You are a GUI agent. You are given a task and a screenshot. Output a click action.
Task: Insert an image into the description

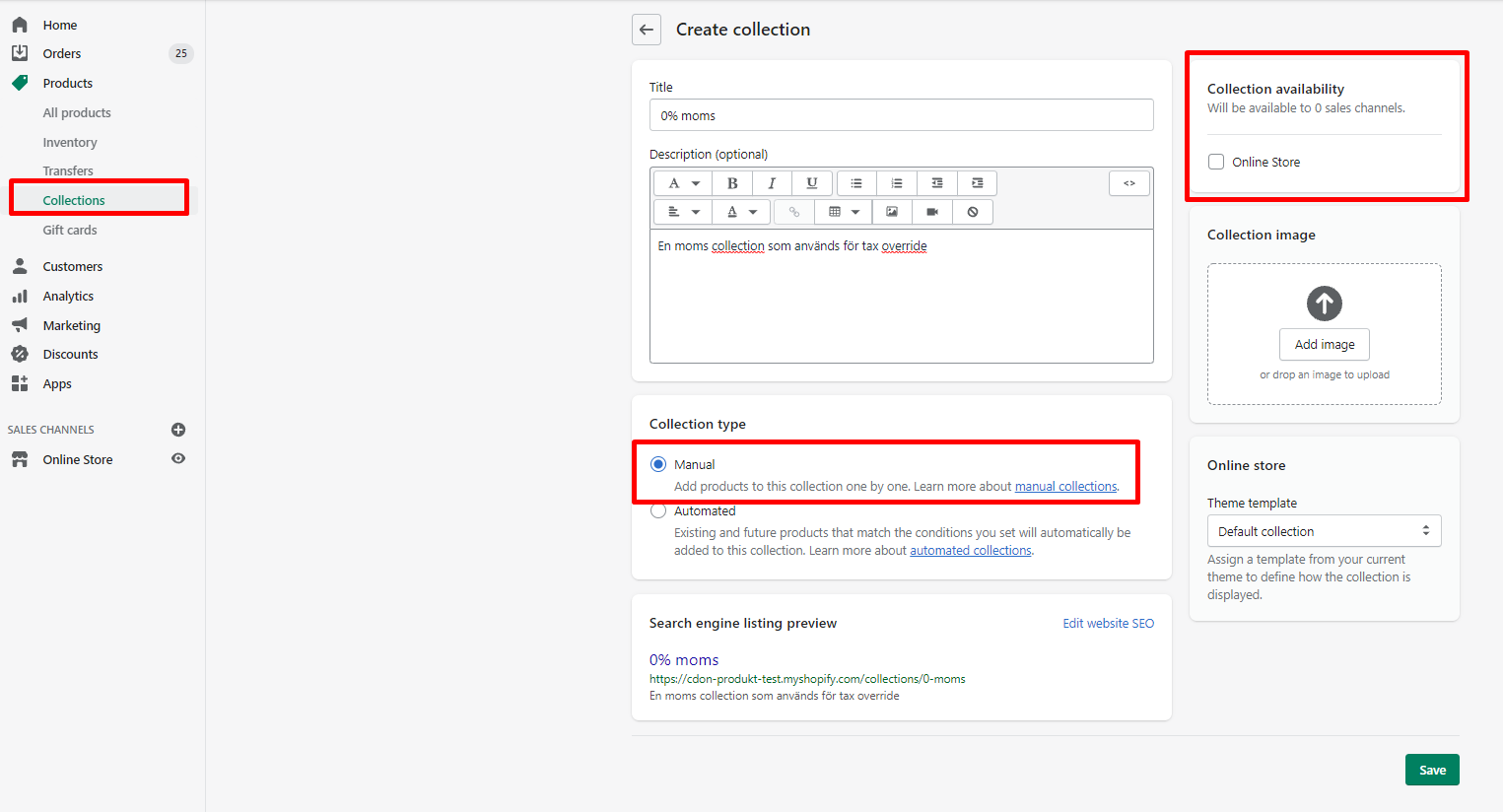pyautogui.click(x=892, y=212)
